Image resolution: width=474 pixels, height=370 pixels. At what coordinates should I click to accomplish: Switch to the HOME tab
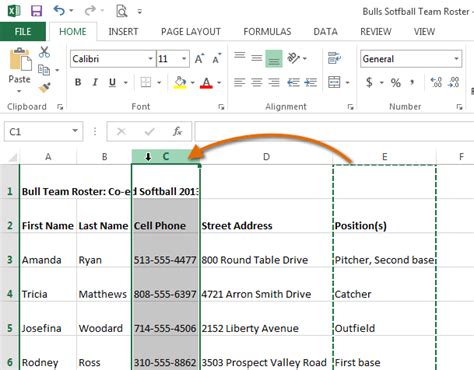pos(73,32)
